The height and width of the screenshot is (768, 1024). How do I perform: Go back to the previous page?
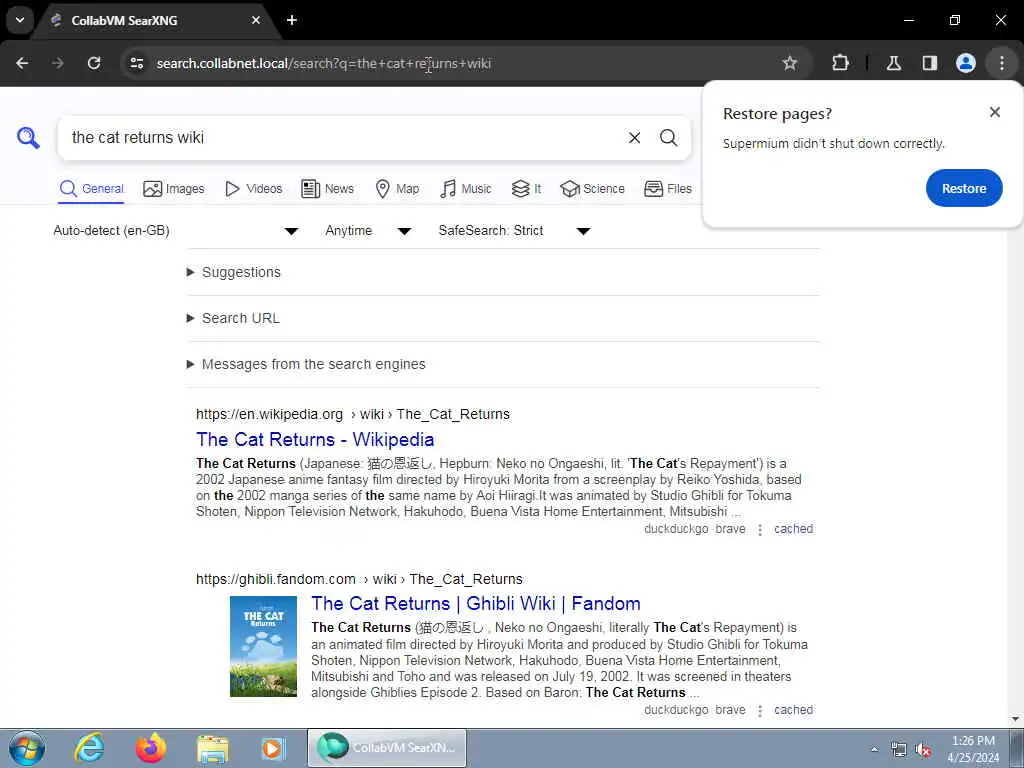coord(22,63)
